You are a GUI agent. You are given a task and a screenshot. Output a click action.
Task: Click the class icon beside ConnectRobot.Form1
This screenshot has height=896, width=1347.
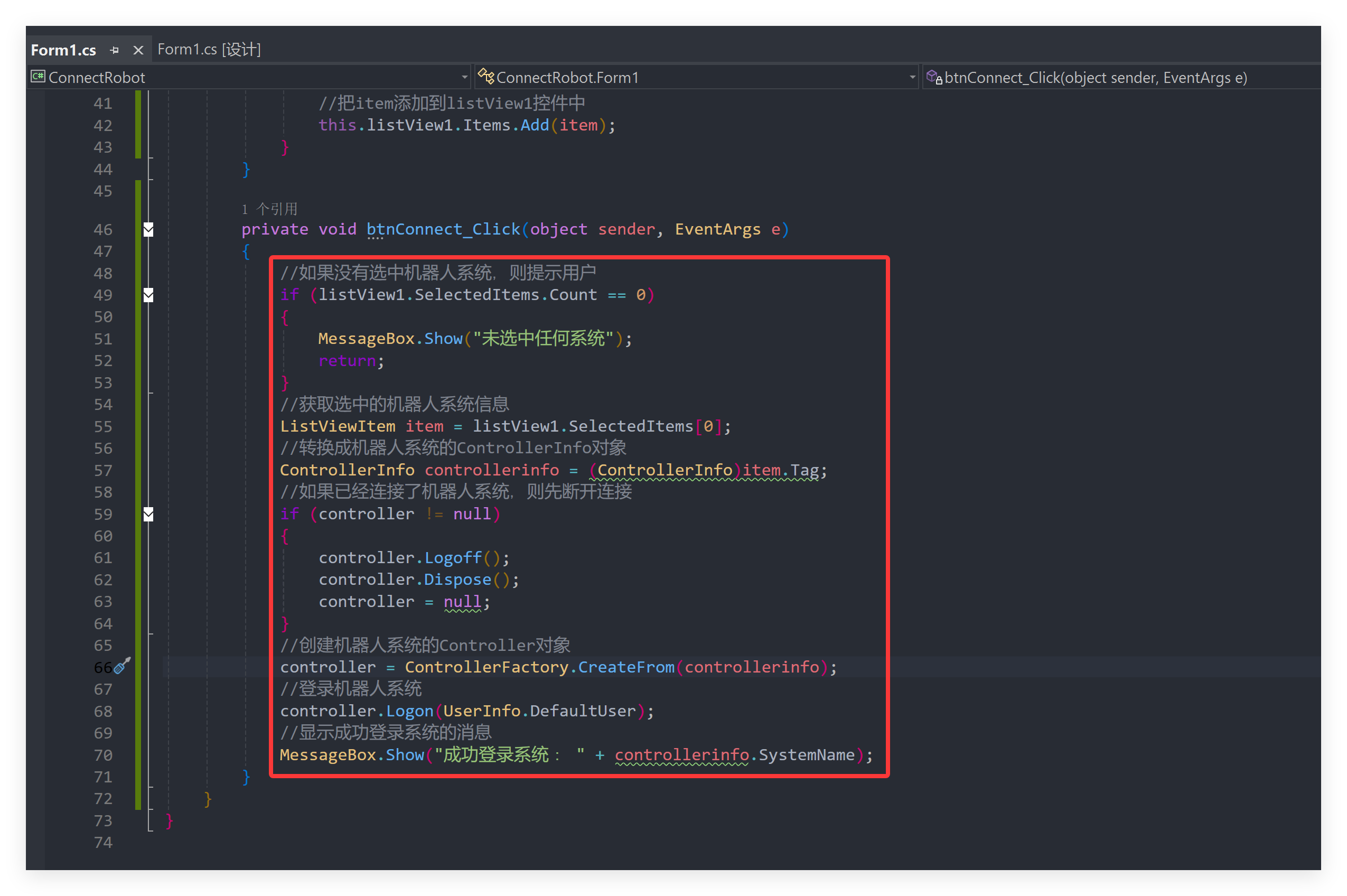click(486, 76)
